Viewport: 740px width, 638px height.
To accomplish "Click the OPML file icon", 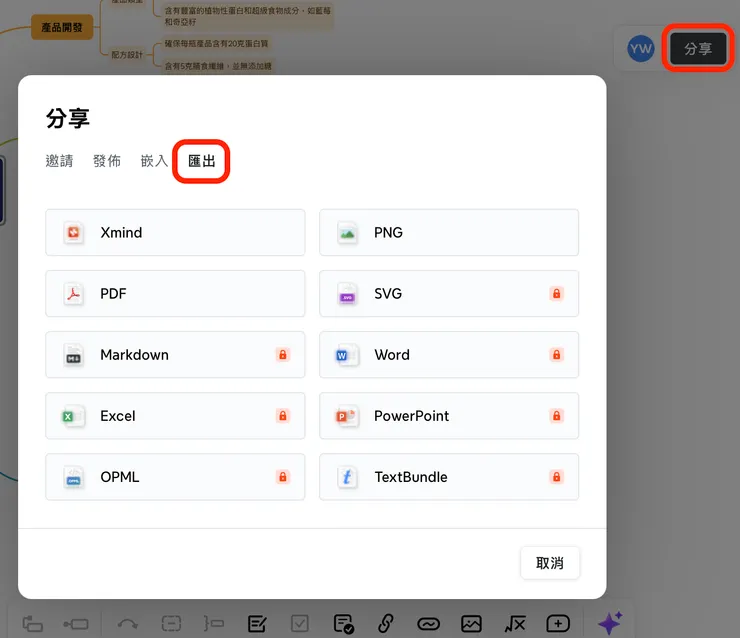I will (x=73, y=477).
